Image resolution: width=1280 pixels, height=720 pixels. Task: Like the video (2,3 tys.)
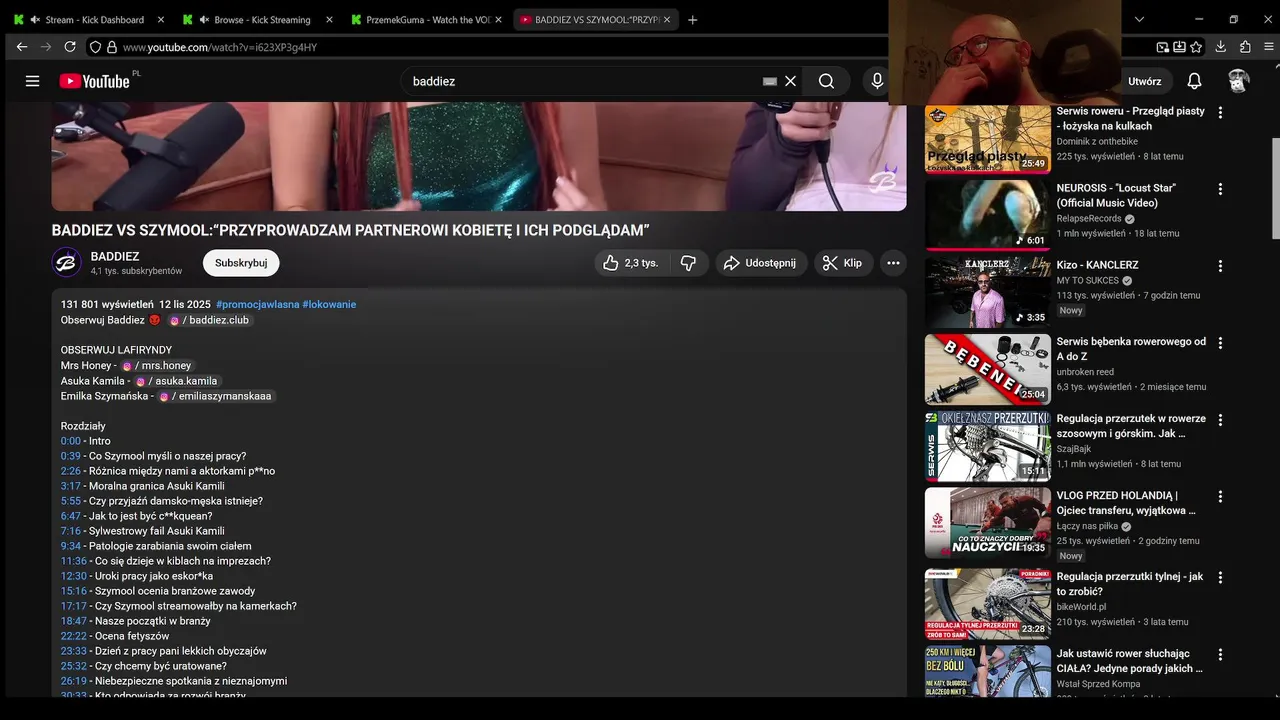pos(630,263)
